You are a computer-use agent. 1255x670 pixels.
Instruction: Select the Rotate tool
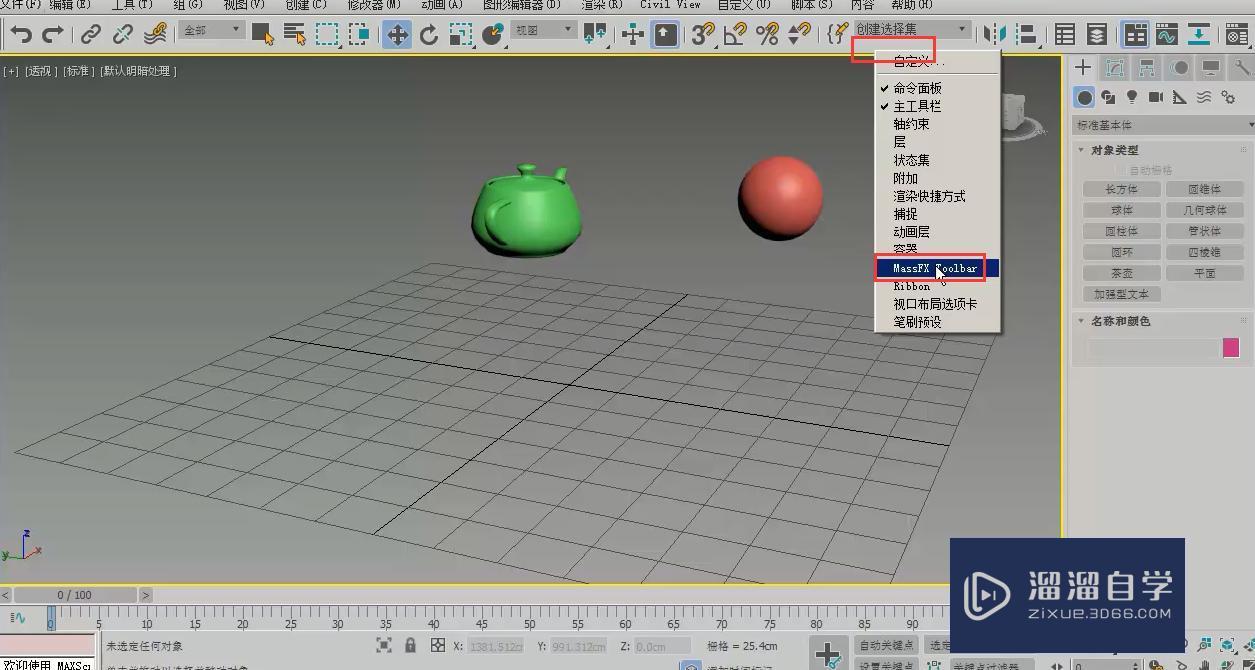[x=429, y=33]
